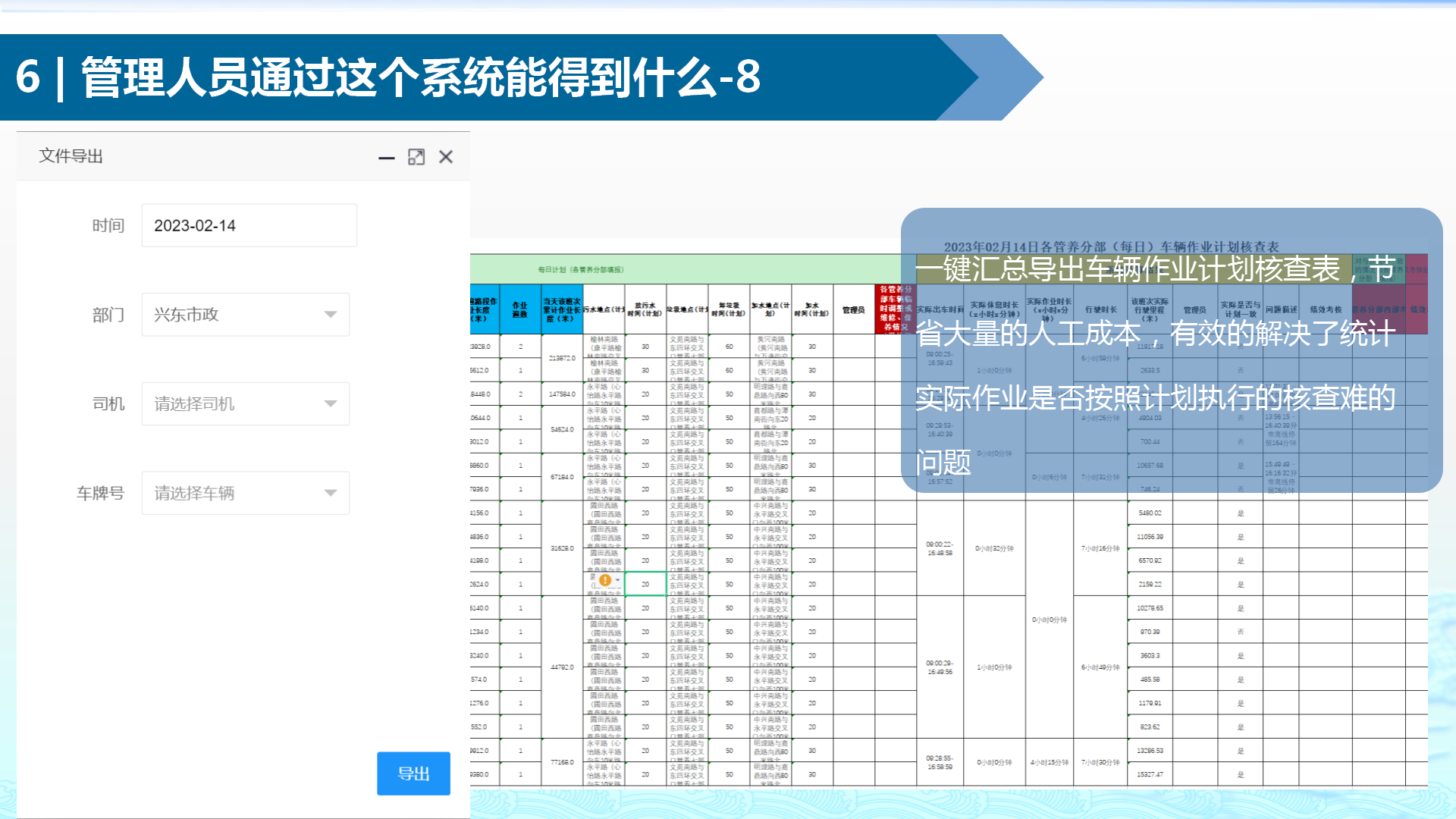Click the mileage cell 11056.39
Image resolution: width=1456 pixels, height=819 pixels.
(x=1150, y=537)
